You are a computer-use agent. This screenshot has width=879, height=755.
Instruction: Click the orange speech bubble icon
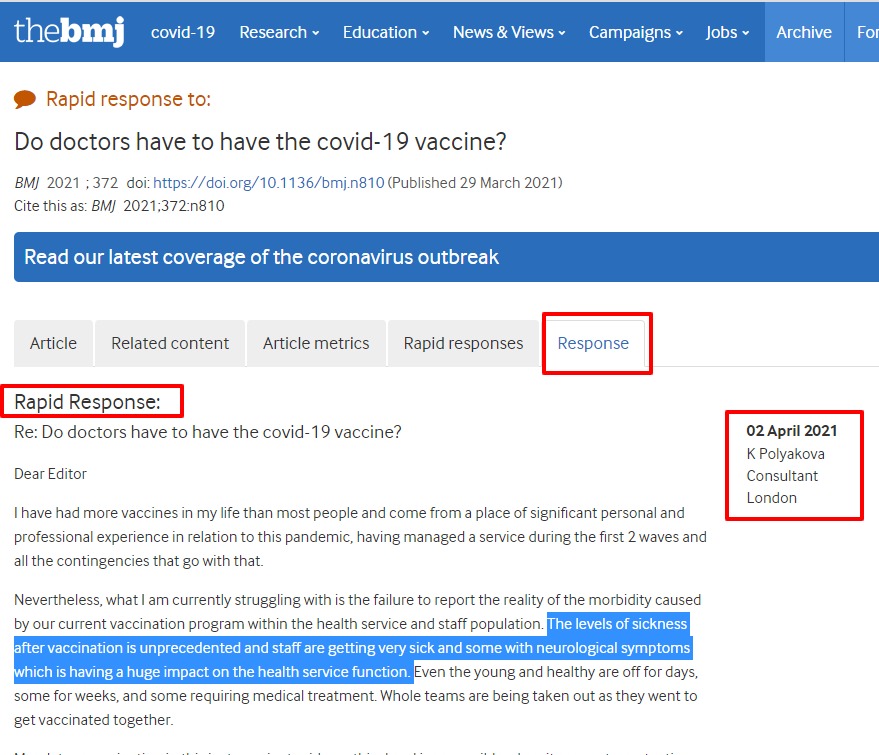25,99
